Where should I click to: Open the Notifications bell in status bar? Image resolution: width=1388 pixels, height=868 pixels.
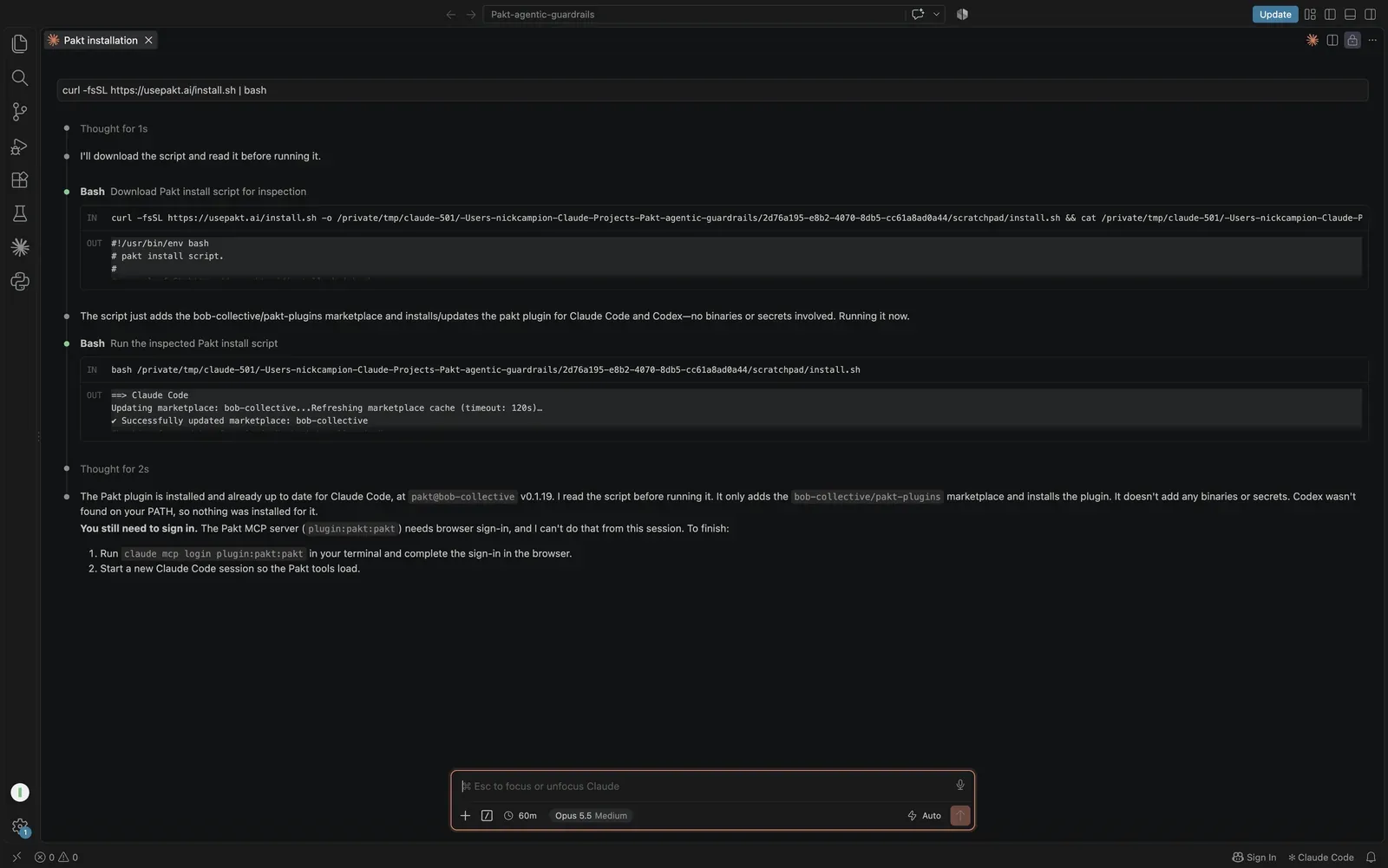click(x=1371, y=858)
